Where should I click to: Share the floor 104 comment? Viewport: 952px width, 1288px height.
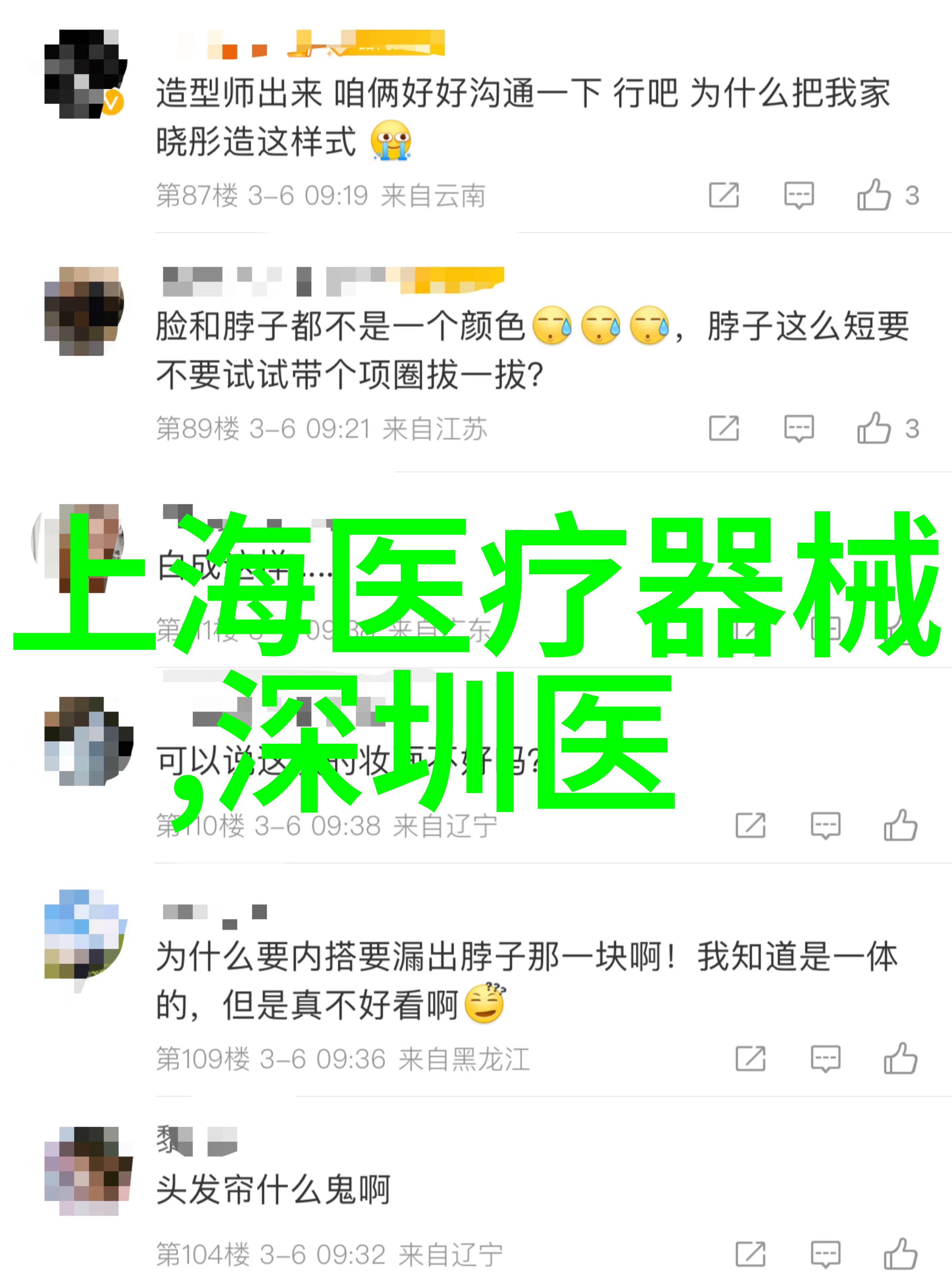[751, 1254]
